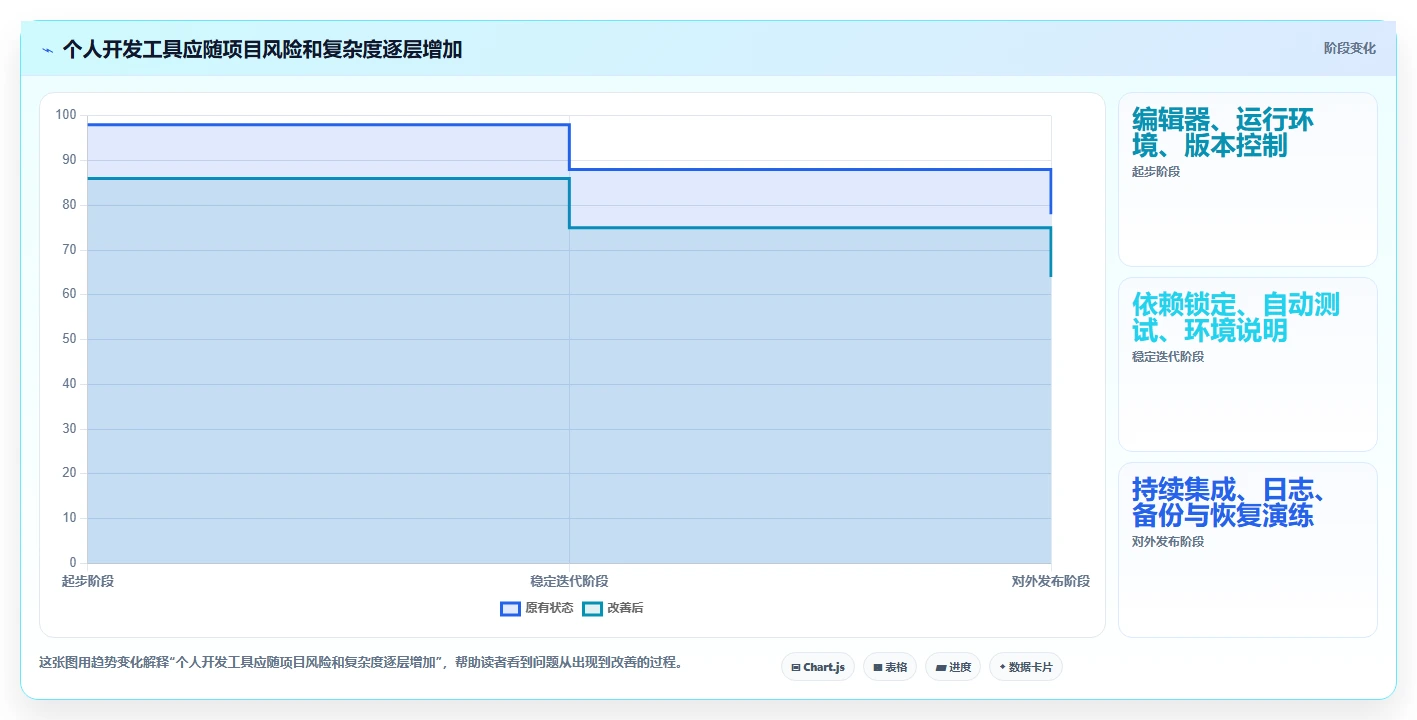Click the 进度 chip

953,667
